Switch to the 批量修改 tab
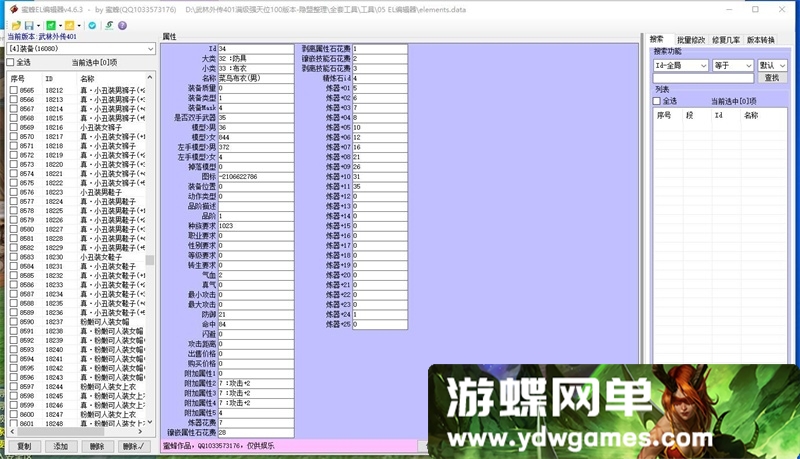800x459 pixels. pos(691,39)
